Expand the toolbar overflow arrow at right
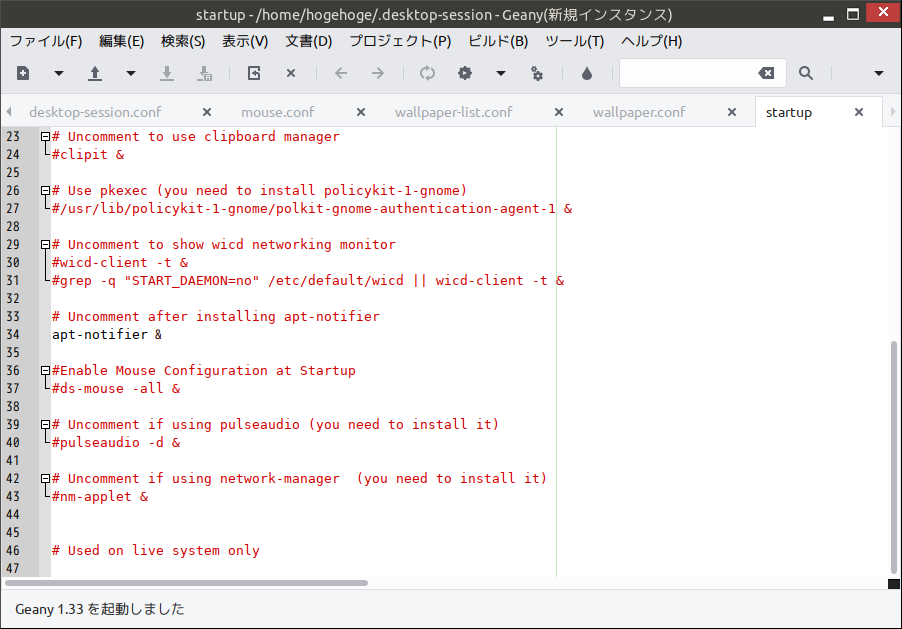 [x=878, y=73]
